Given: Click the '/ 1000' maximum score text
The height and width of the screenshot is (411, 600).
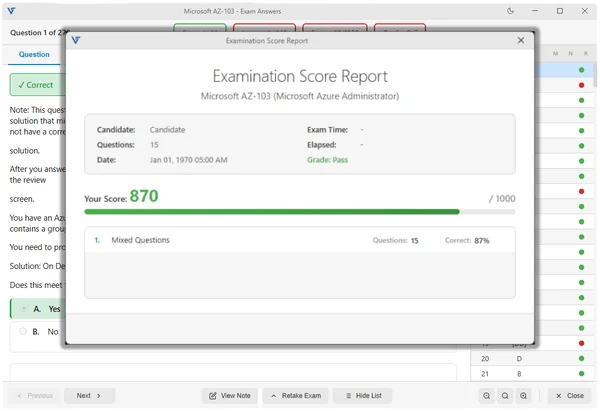Looking at the screenshot, I should [x=502, y=199].
